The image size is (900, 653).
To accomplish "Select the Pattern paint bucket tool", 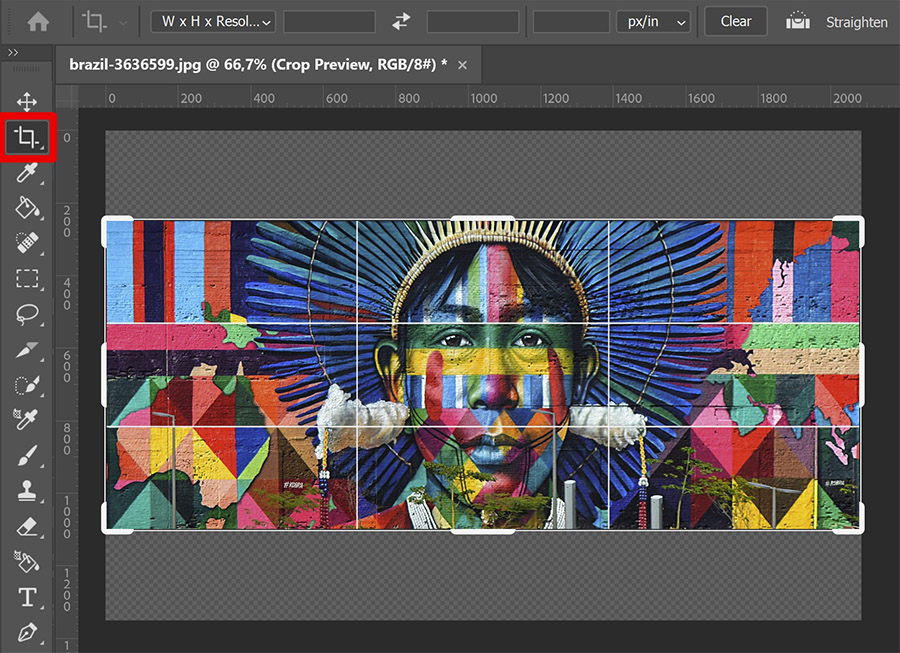I will pos(28,562).
